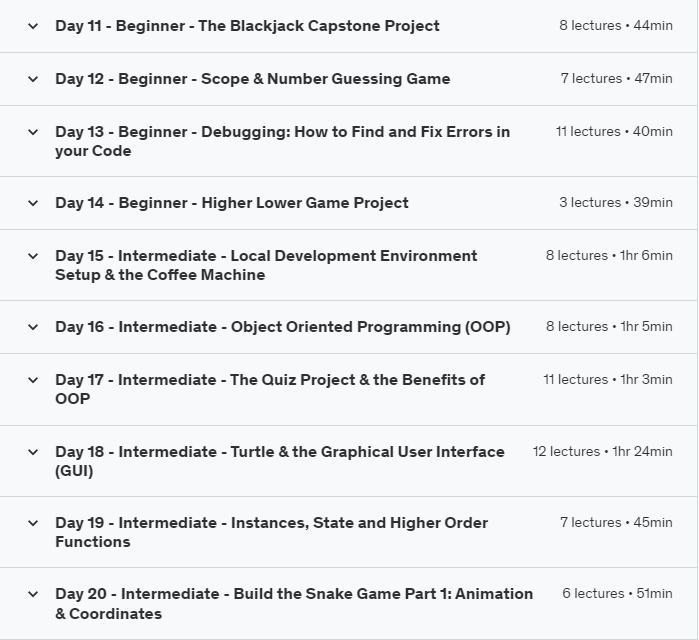Image resolution: width=699 pixels, height=640 pixels.
Task: Expand the Day 16 OOP chevron
Action: coord(33,327)
